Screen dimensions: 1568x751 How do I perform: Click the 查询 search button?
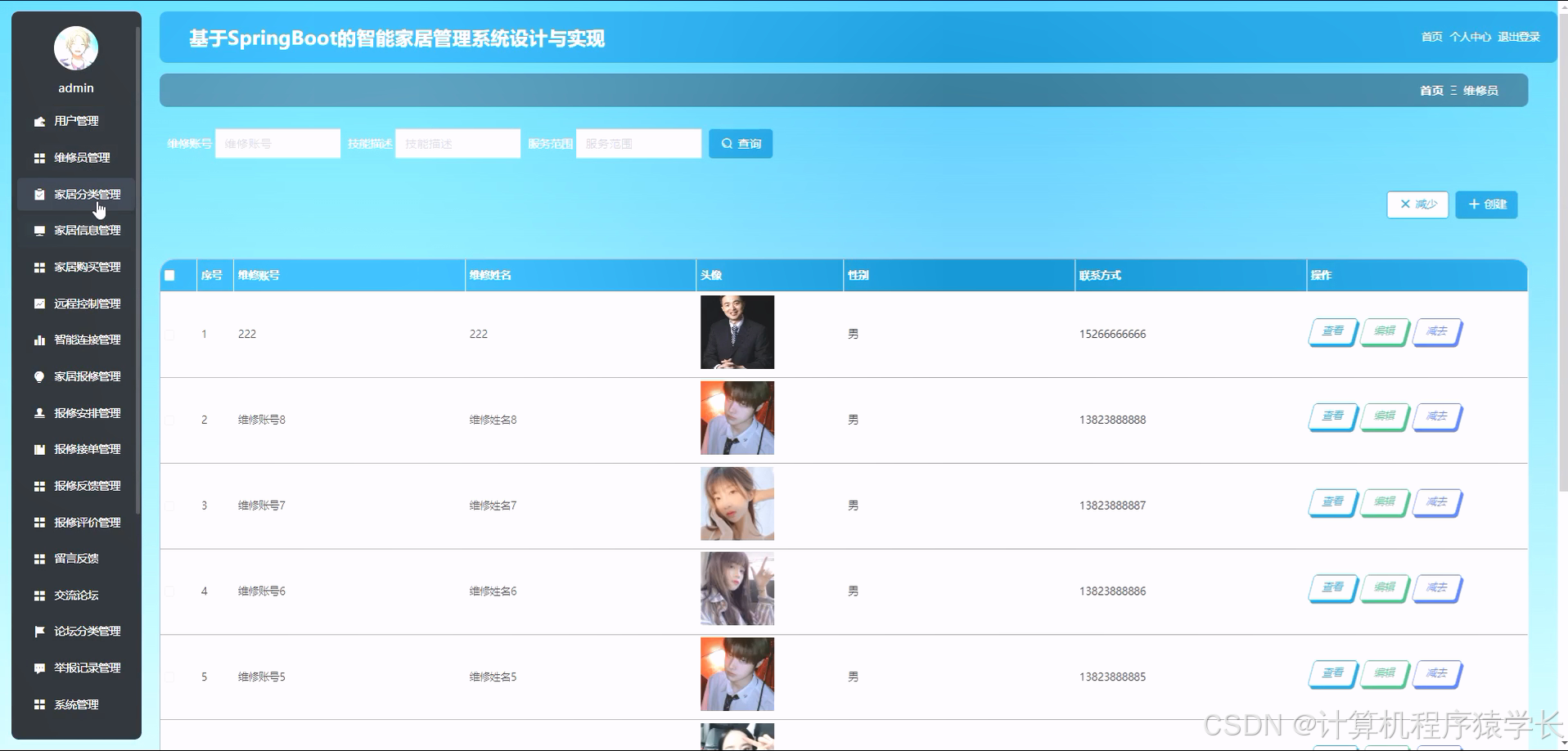[x=741, y=144]
